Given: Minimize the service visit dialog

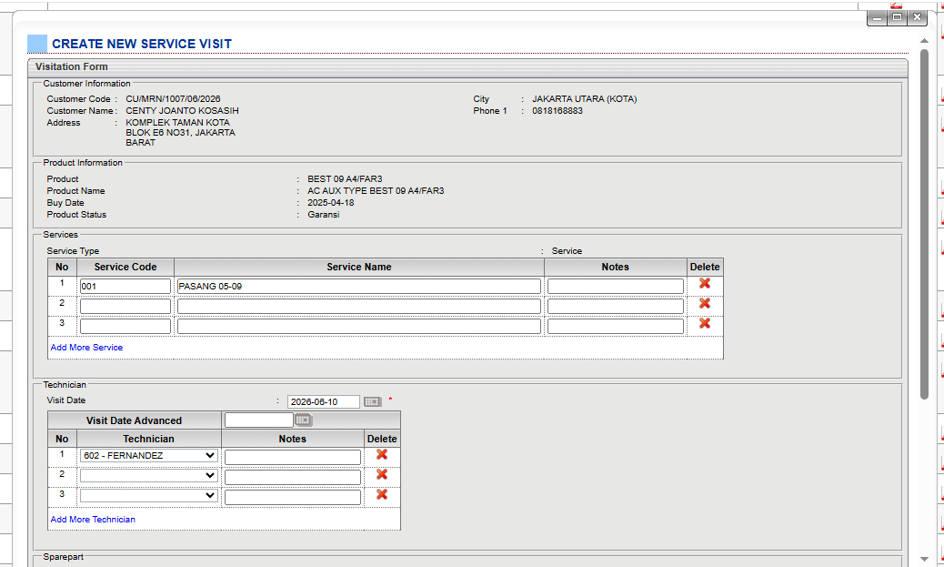Looking at the screenshot, I should click(x=877, y=17).
